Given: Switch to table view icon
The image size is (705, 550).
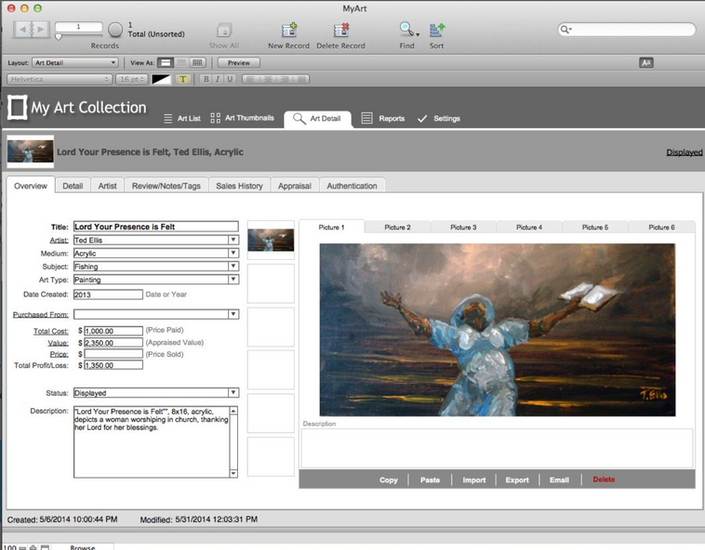Looking at the screenshot, I should 197,63.
